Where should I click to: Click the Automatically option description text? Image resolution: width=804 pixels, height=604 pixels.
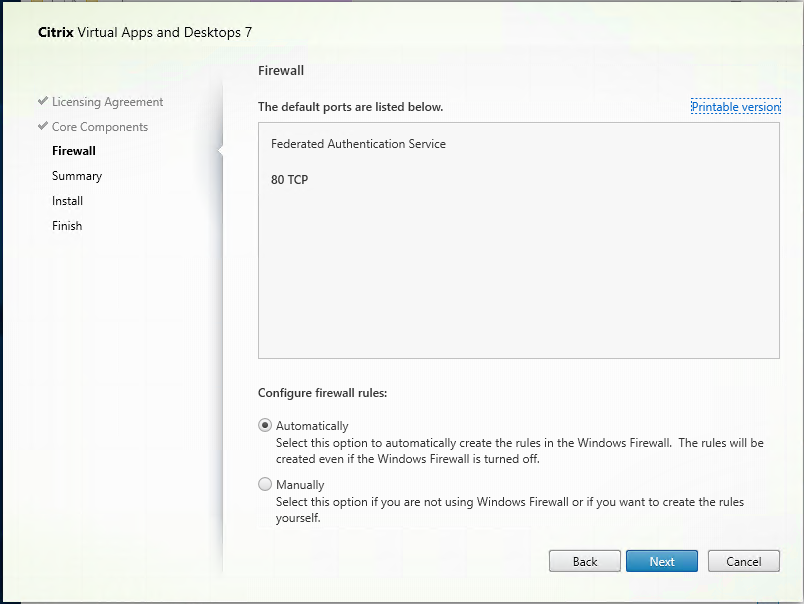519,451
